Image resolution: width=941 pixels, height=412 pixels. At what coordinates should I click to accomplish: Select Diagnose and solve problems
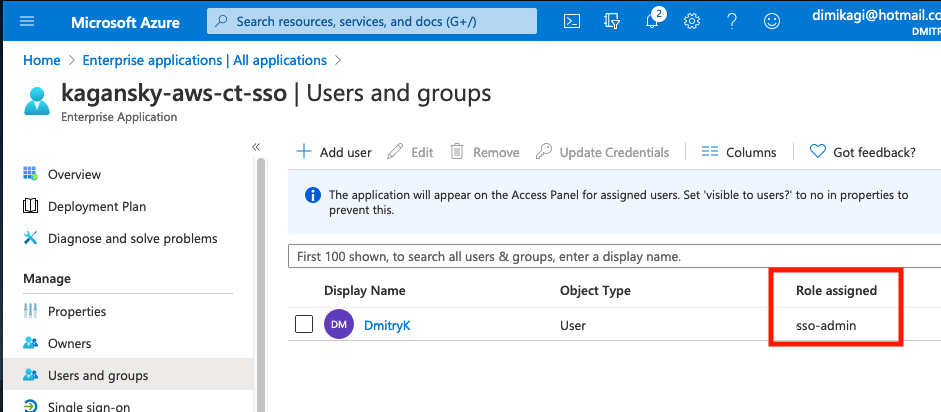[132, 238]
